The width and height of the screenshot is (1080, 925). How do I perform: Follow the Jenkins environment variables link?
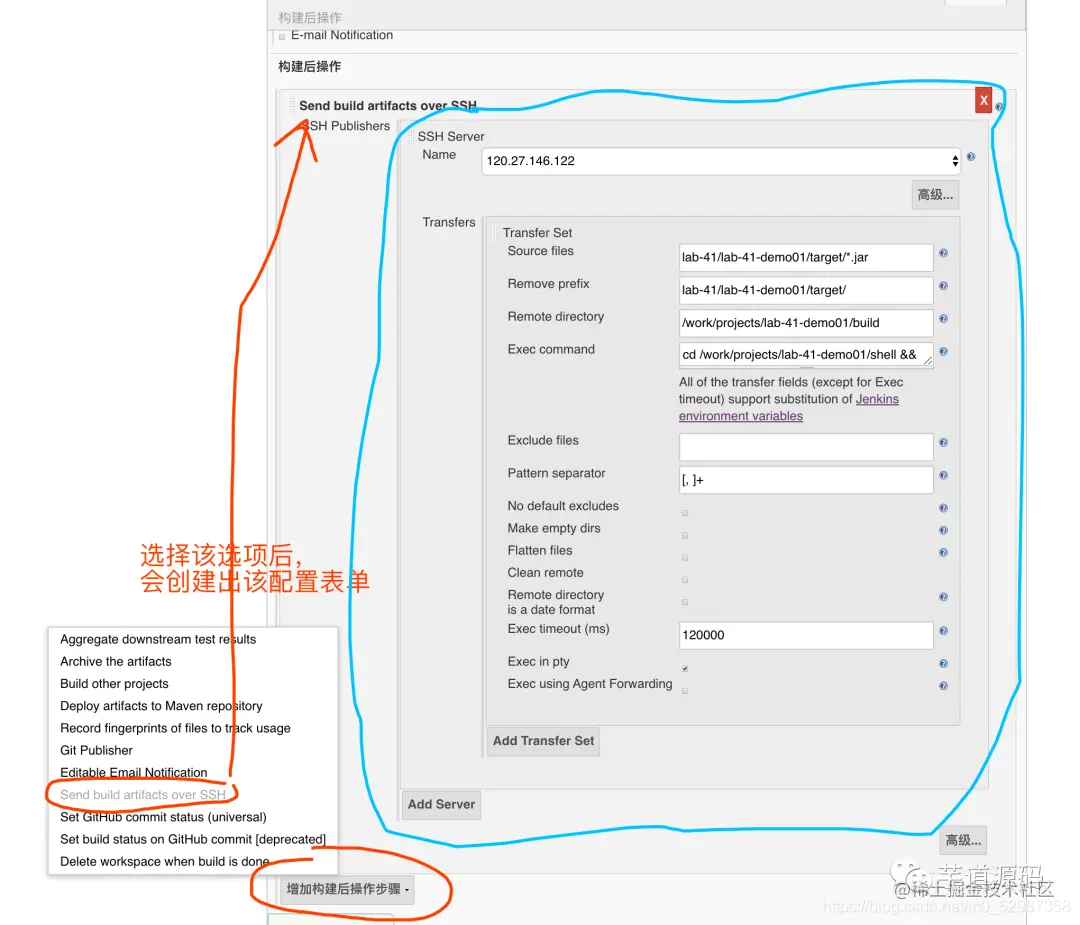(x=789, y=408)
